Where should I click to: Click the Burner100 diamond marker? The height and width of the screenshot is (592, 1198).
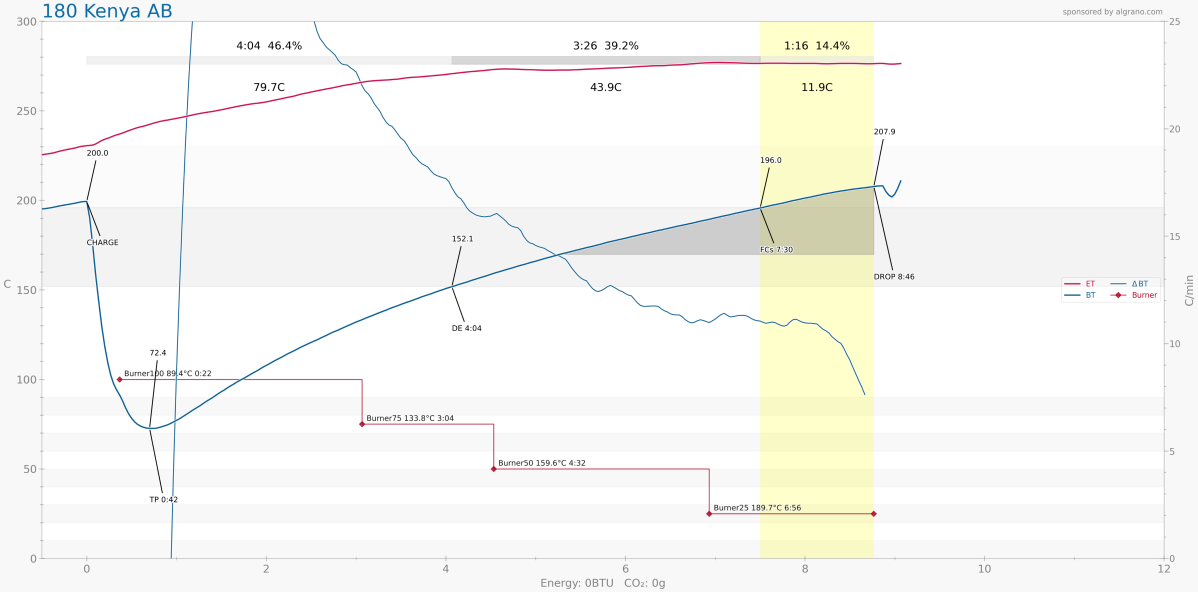[x=119, y=379]
